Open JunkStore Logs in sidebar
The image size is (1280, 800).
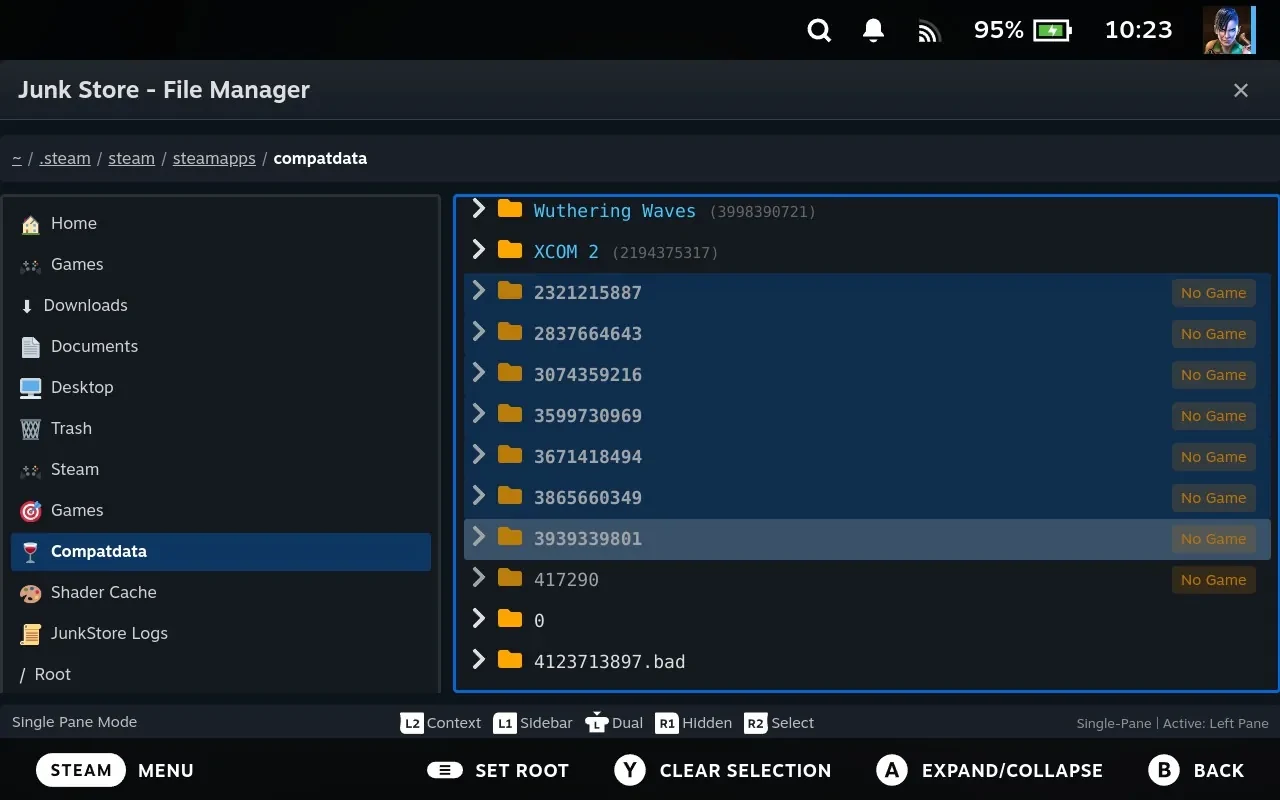(x=221, y=634)
